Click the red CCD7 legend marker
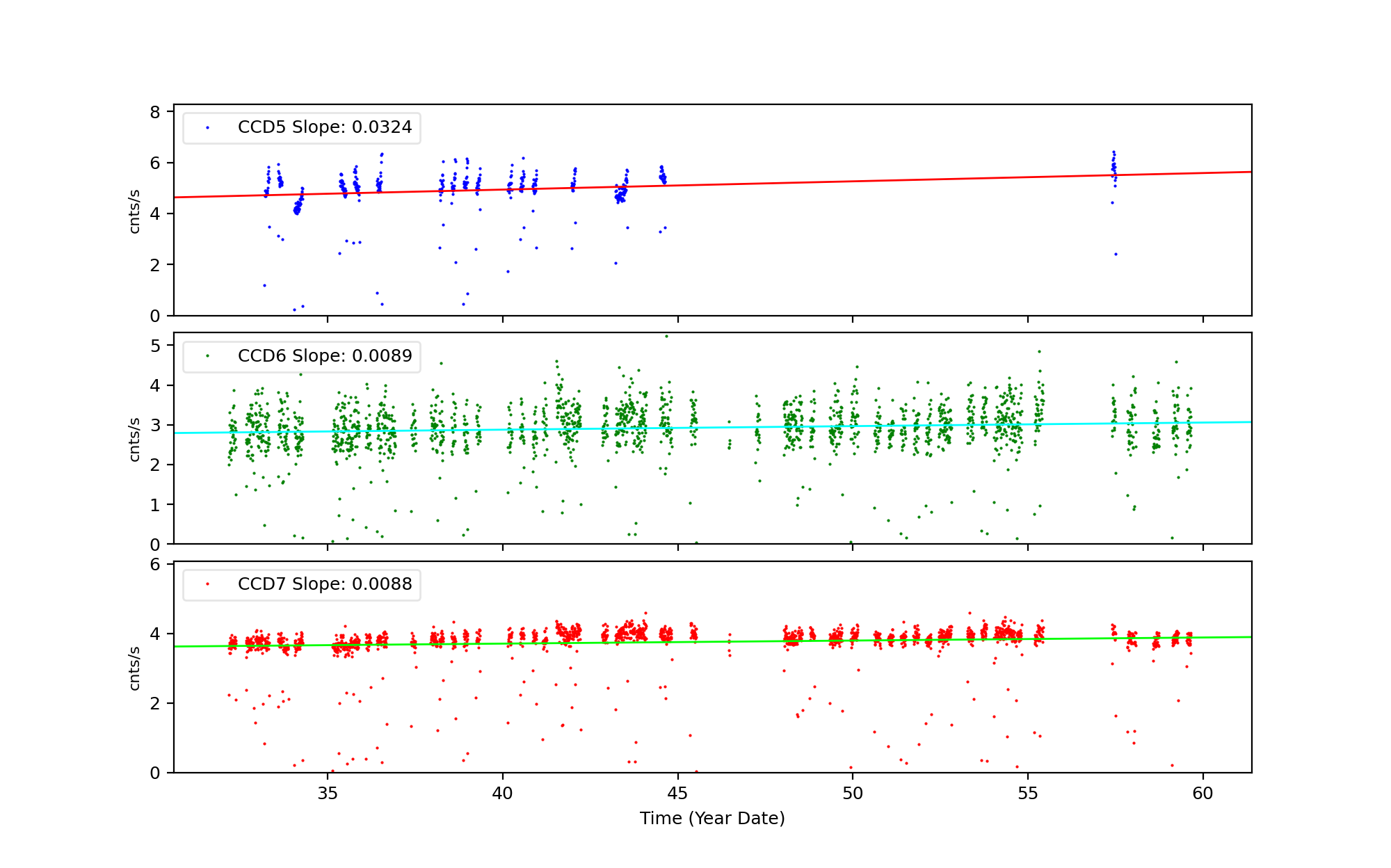The width and height of the screenshot is (1391, 868). [207, 584]
